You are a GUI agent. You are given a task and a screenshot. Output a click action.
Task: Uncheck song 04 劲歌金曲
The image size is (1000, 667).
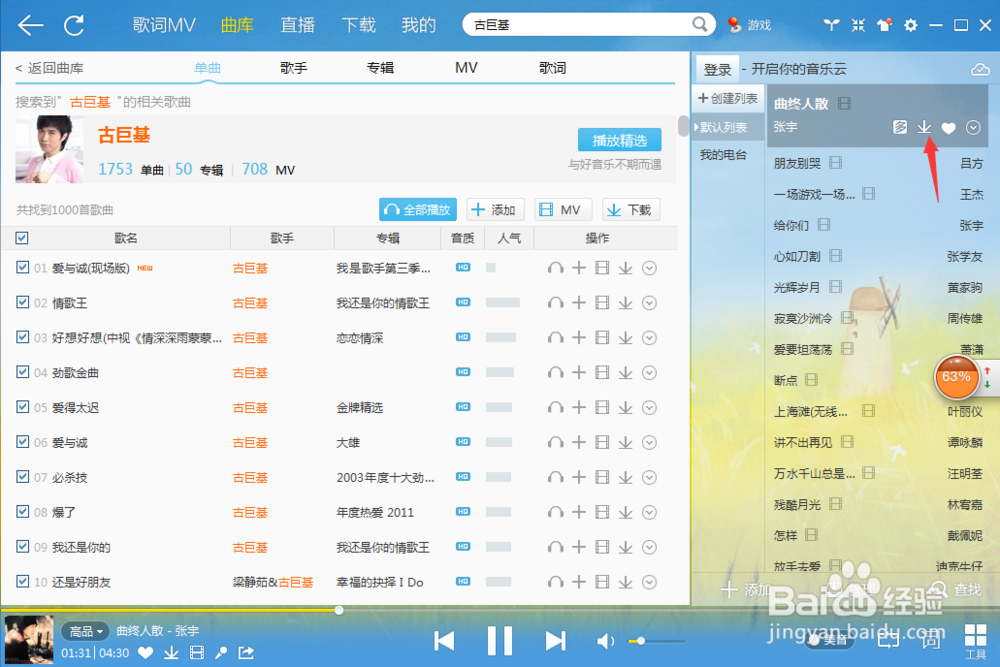point(22,372)
